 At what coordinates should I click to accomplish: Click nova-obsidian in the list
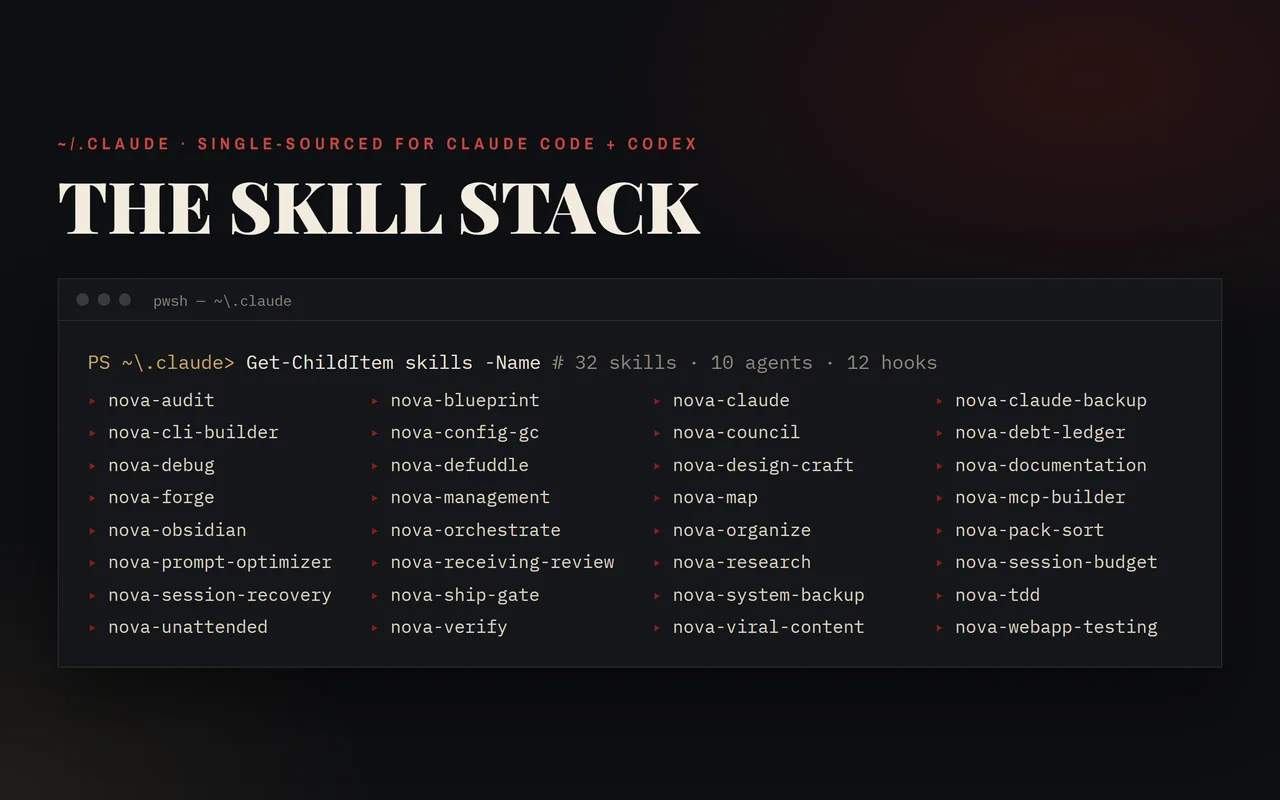pos(177,530)
